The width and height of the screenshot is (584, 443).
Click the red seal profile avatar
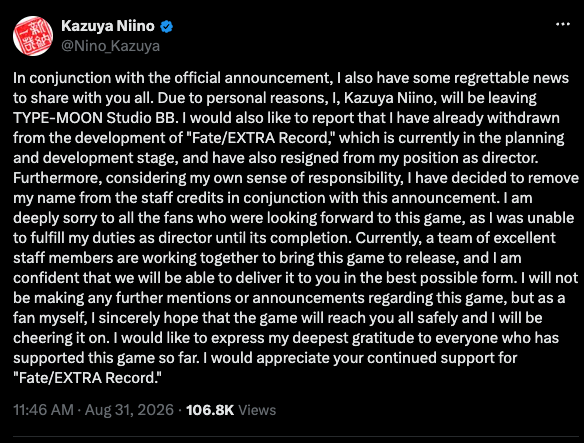point(33,36)
